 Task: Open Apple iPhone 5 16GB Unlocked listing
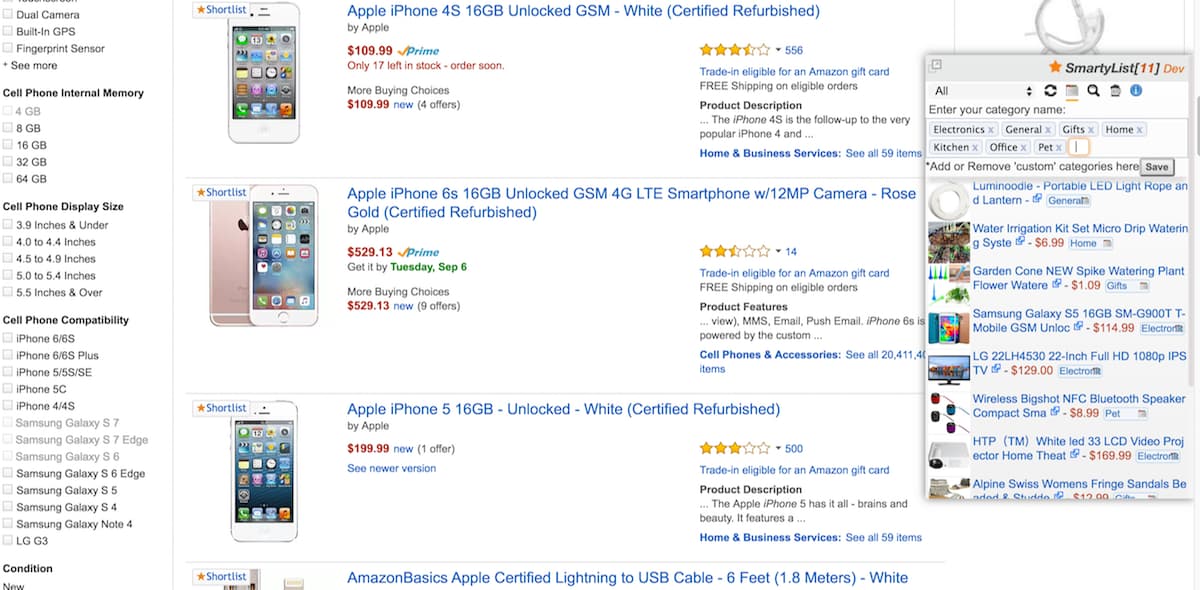[x=563, y=409]
